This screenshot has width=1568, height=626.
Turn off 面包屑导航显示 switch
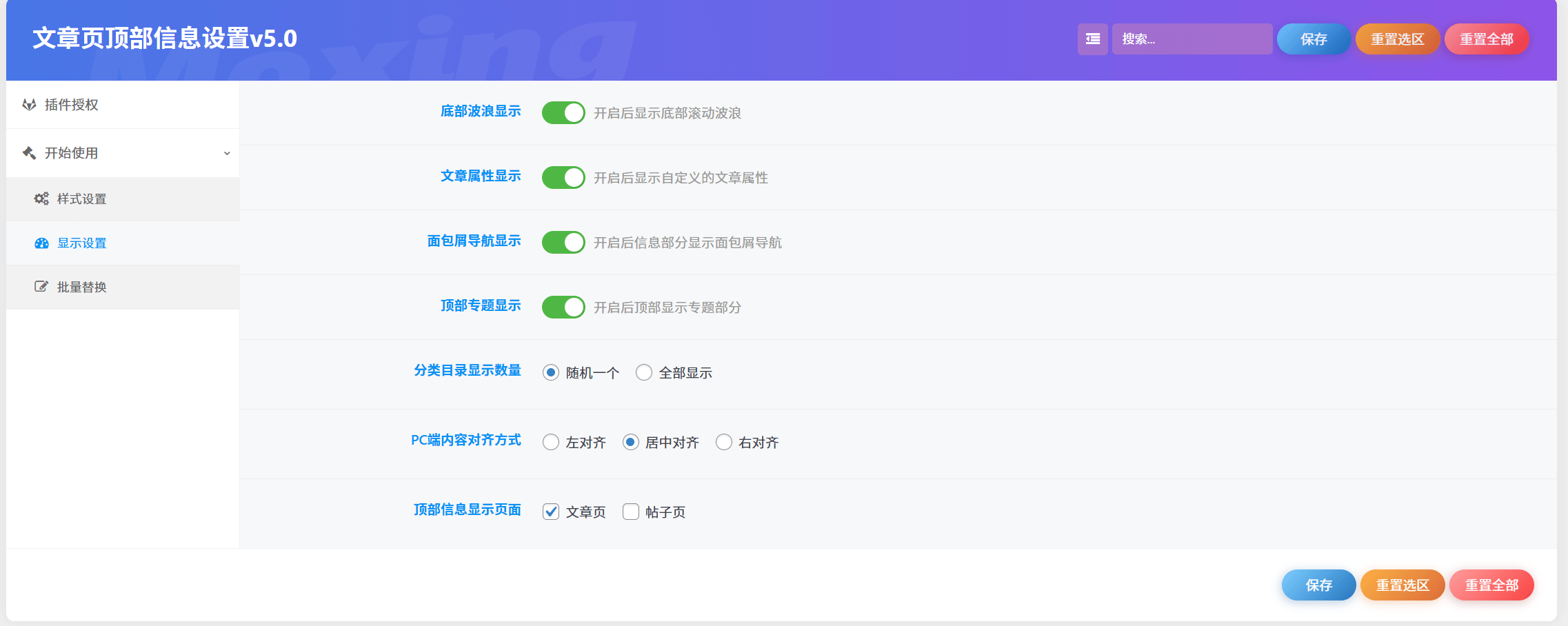563,242
